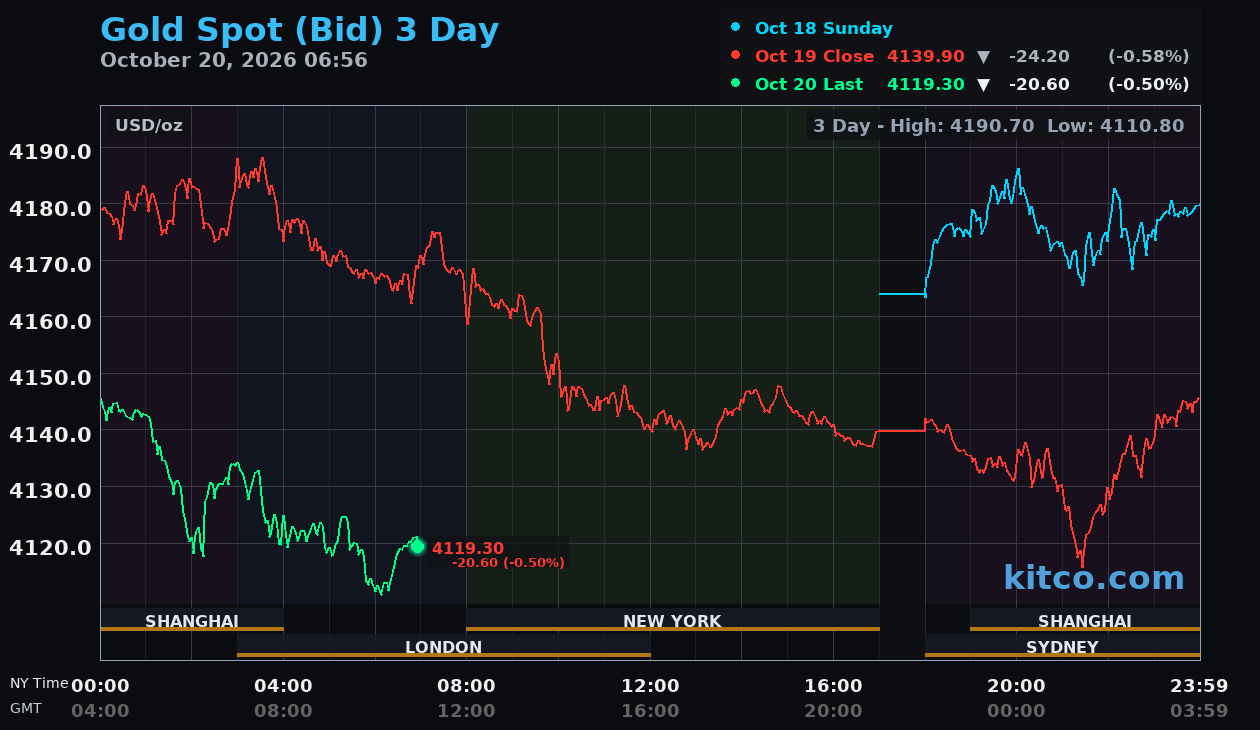This screenshot has height=730, width=1260.
Task: Click the 4130.0 y-axis label
Action: click(x=50, y=490)
